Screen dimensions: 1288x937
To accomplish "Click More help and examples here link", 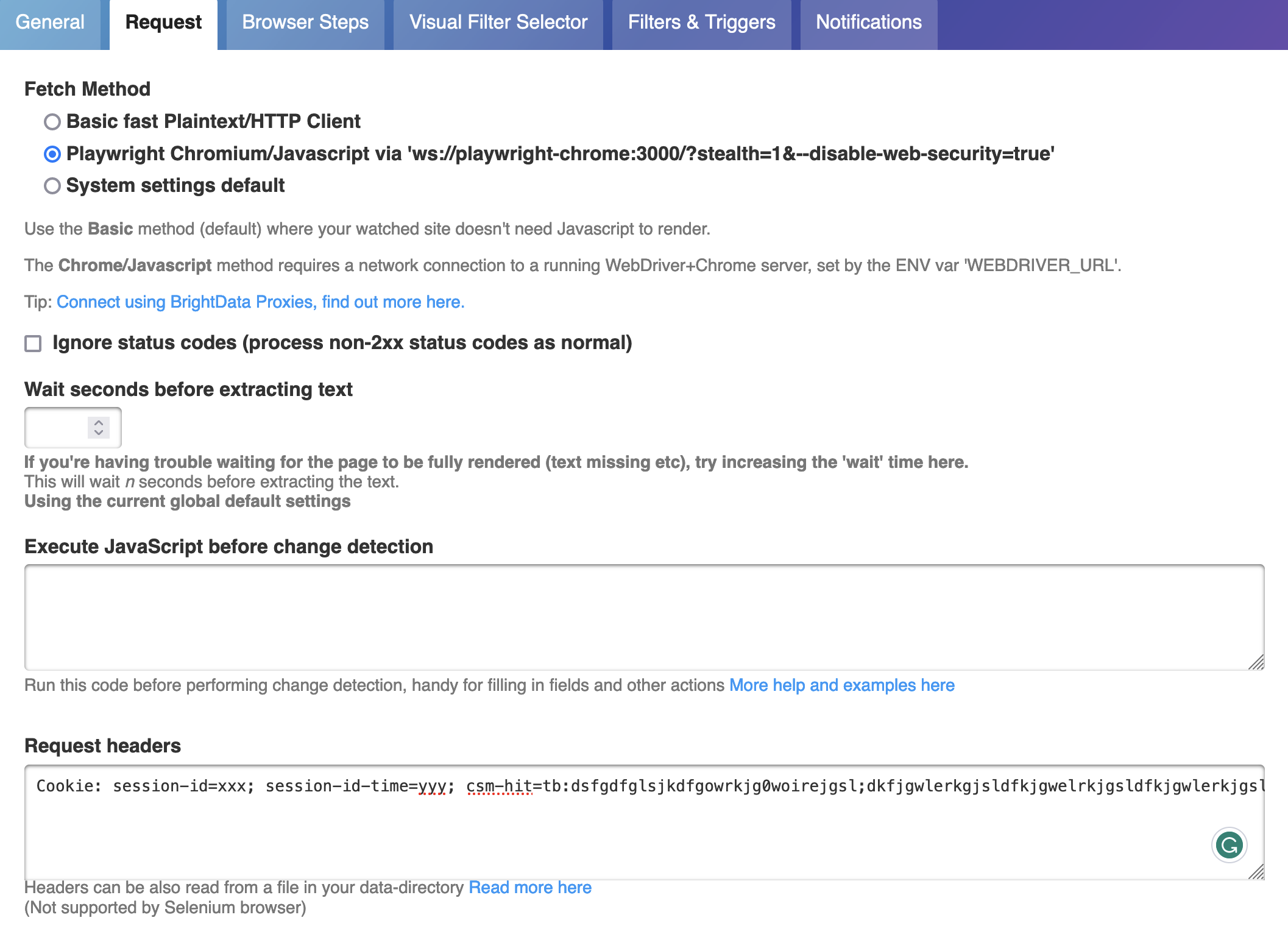I will pos(843,685).
